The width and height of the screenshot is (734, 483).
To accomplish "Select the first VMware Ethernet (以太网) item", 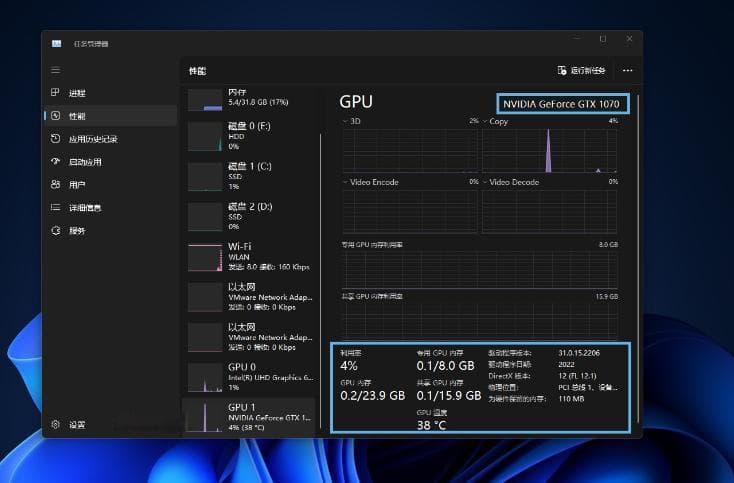I will pos(250,297).
